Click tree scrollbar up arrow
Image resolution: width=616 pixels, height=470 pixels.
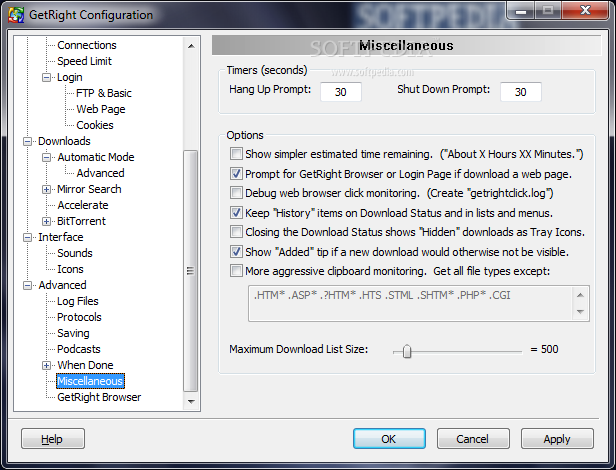191,46
